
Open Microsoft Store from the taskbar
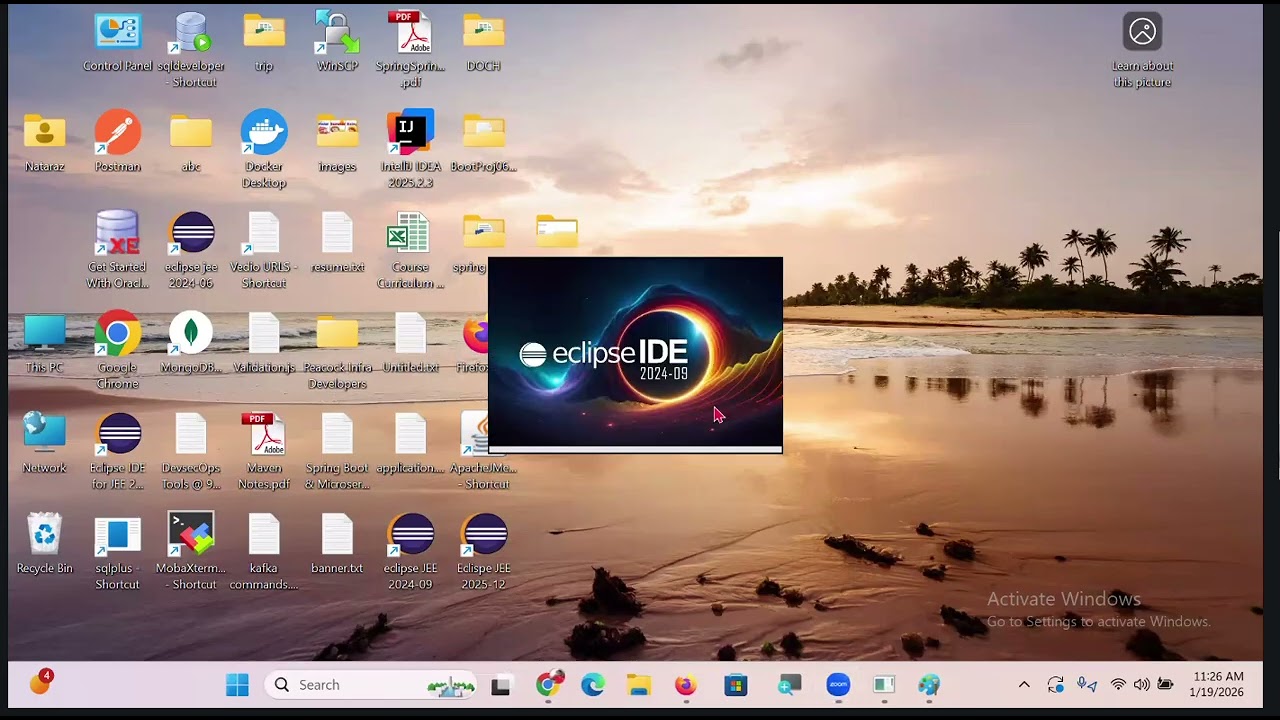736,685
